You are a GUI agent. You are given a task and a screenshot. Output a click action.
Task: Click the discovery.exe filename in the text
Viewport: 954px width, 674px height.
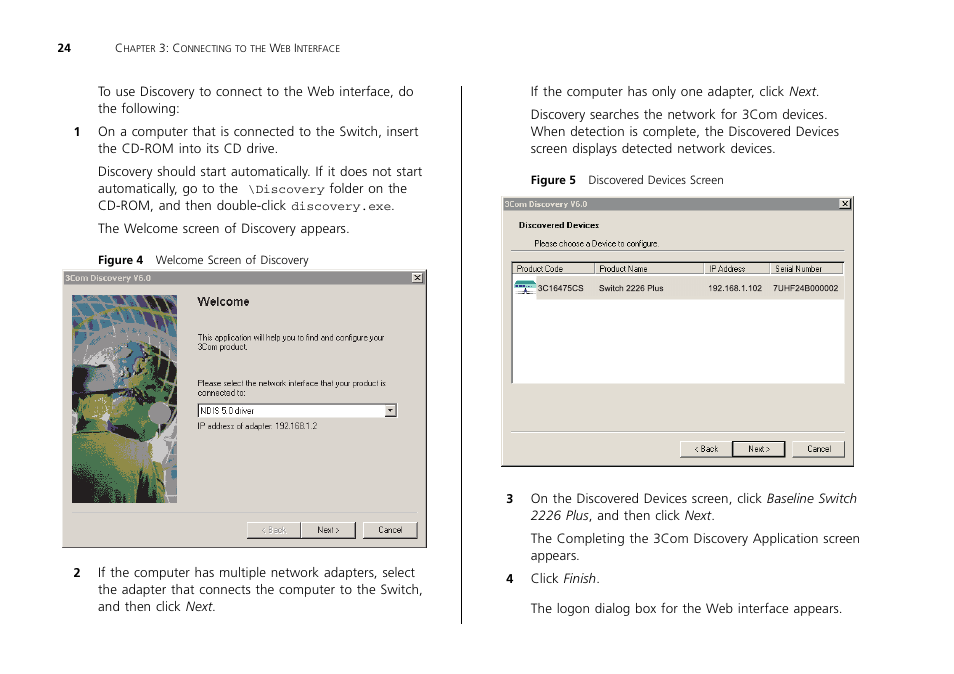click(341, 206)
